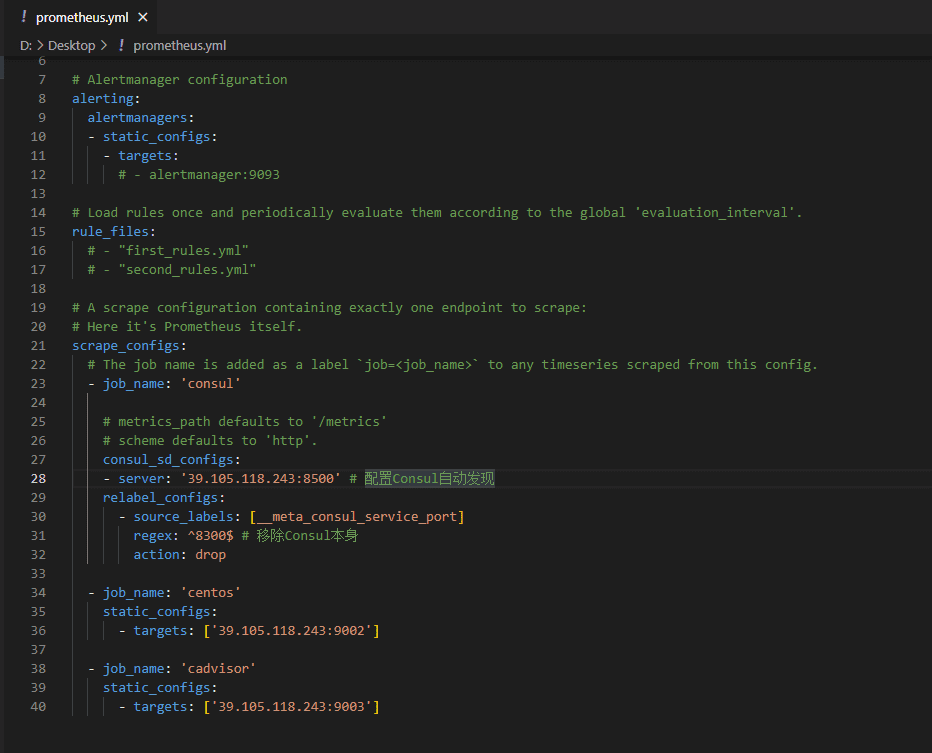This screenshot has width=932, height=753.
Task: Click the YAML icon in the tab
Action: (23, 18)
